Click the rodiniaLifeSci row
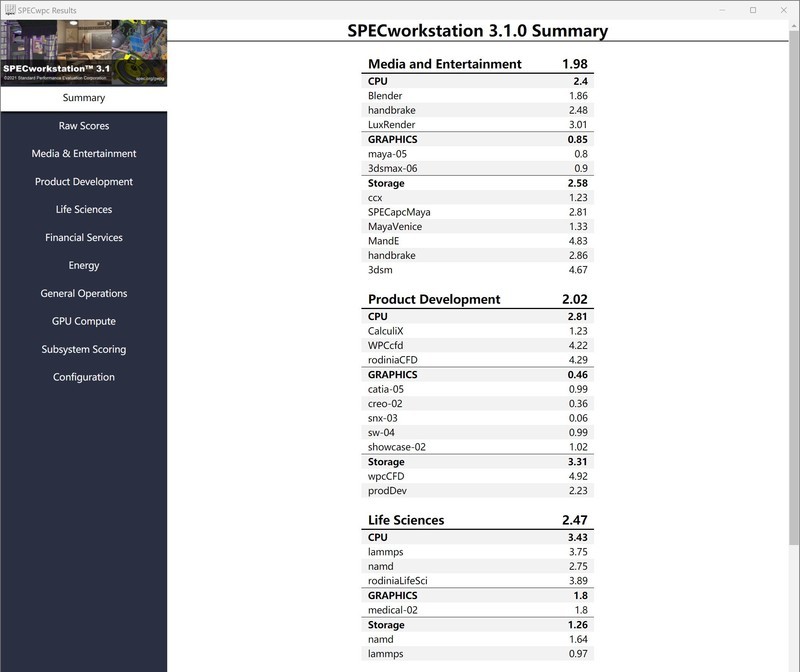This screenshot has width=800, height=672. click(478, 581)
